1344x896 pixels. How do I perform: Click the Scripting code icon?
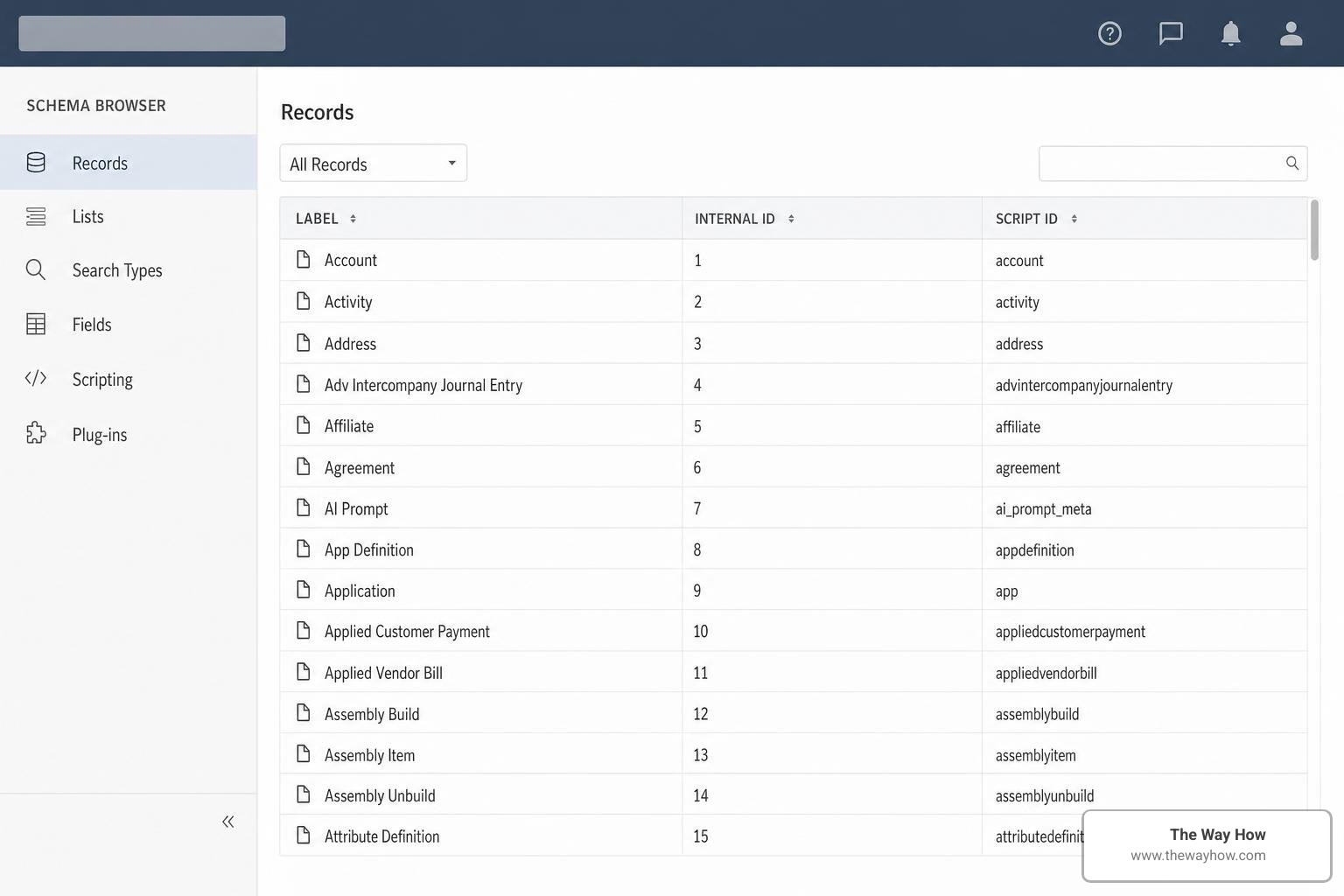click(x=36, y=378)
